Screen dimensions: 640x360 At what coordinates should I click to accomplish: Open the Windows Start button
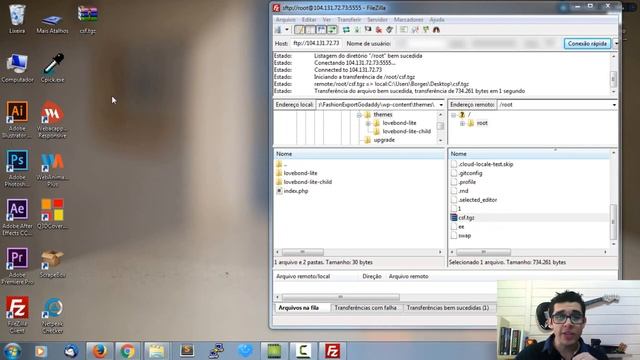(12, 351)
